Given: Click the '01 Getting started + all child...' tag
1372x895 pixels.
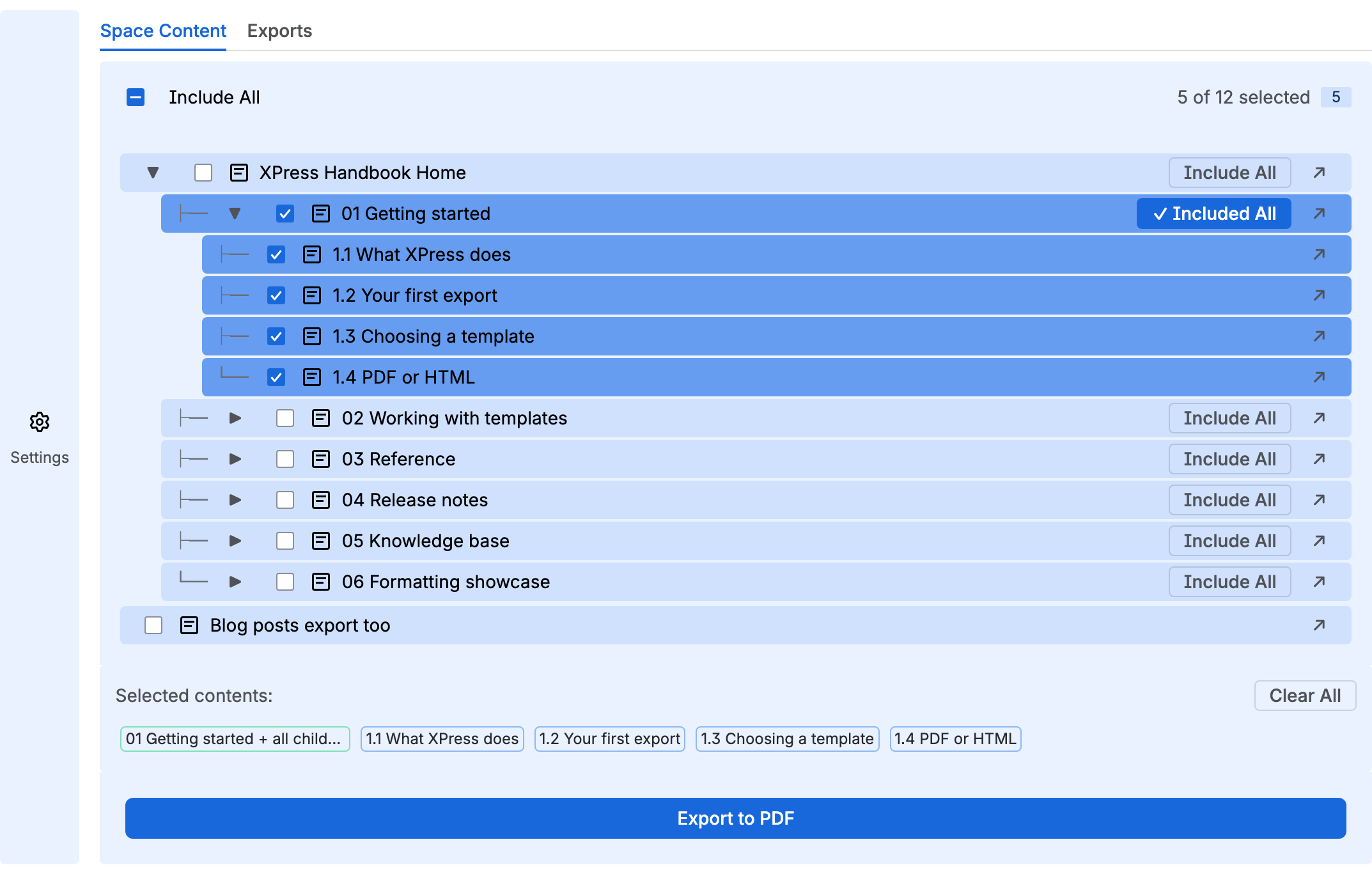Looking at the screenshot, I should coord(235,739).
